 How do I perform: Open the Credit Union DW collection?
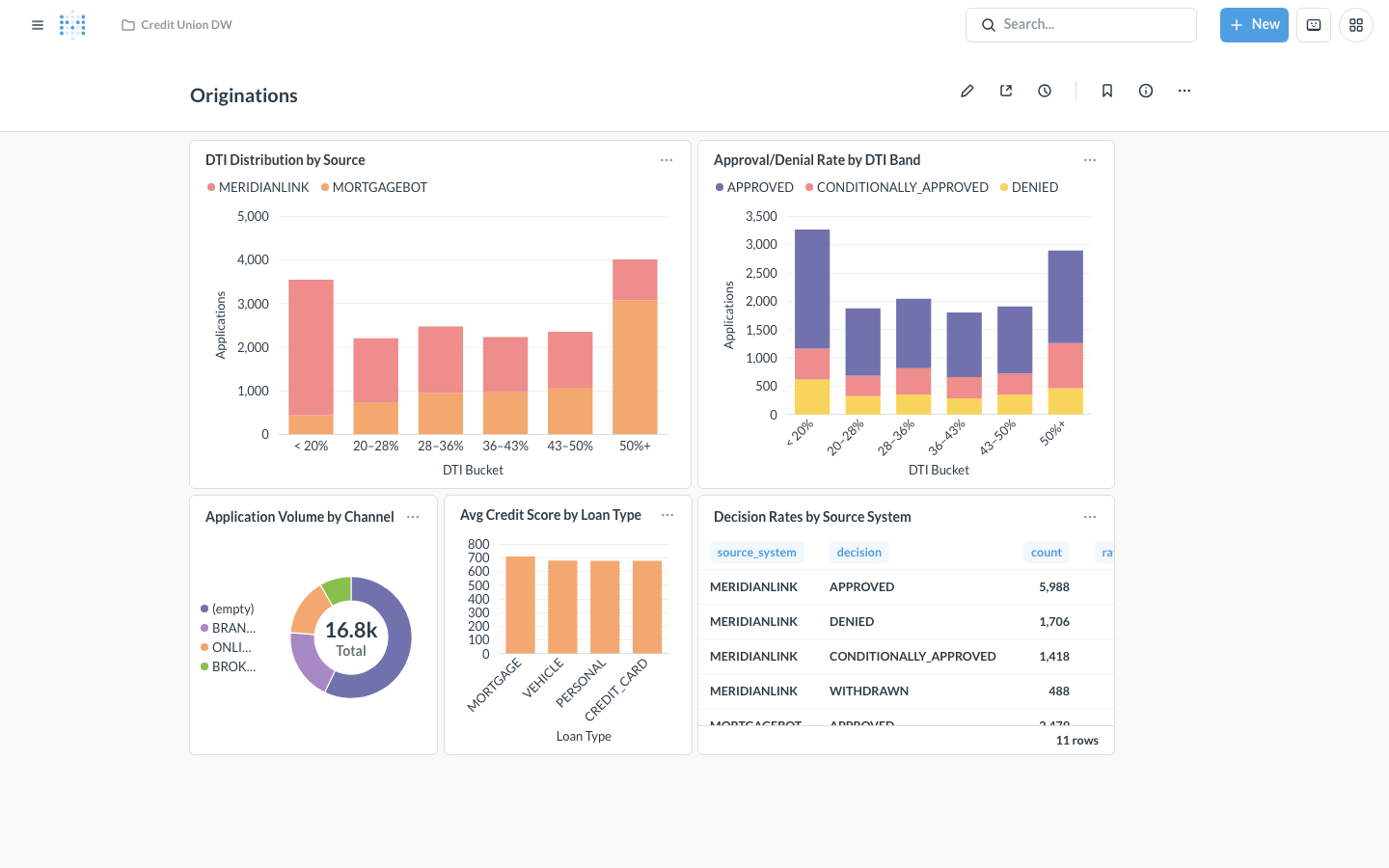[177, 25]
